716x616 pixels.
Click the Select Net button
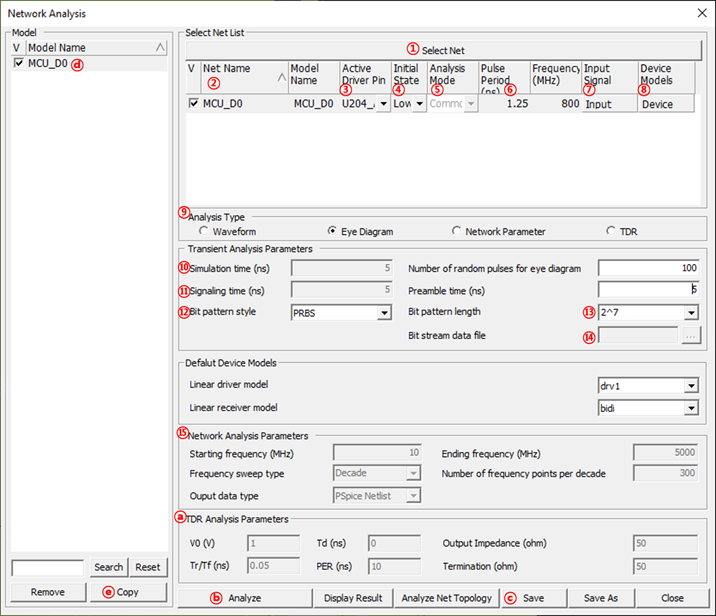[x=441, y=49]
